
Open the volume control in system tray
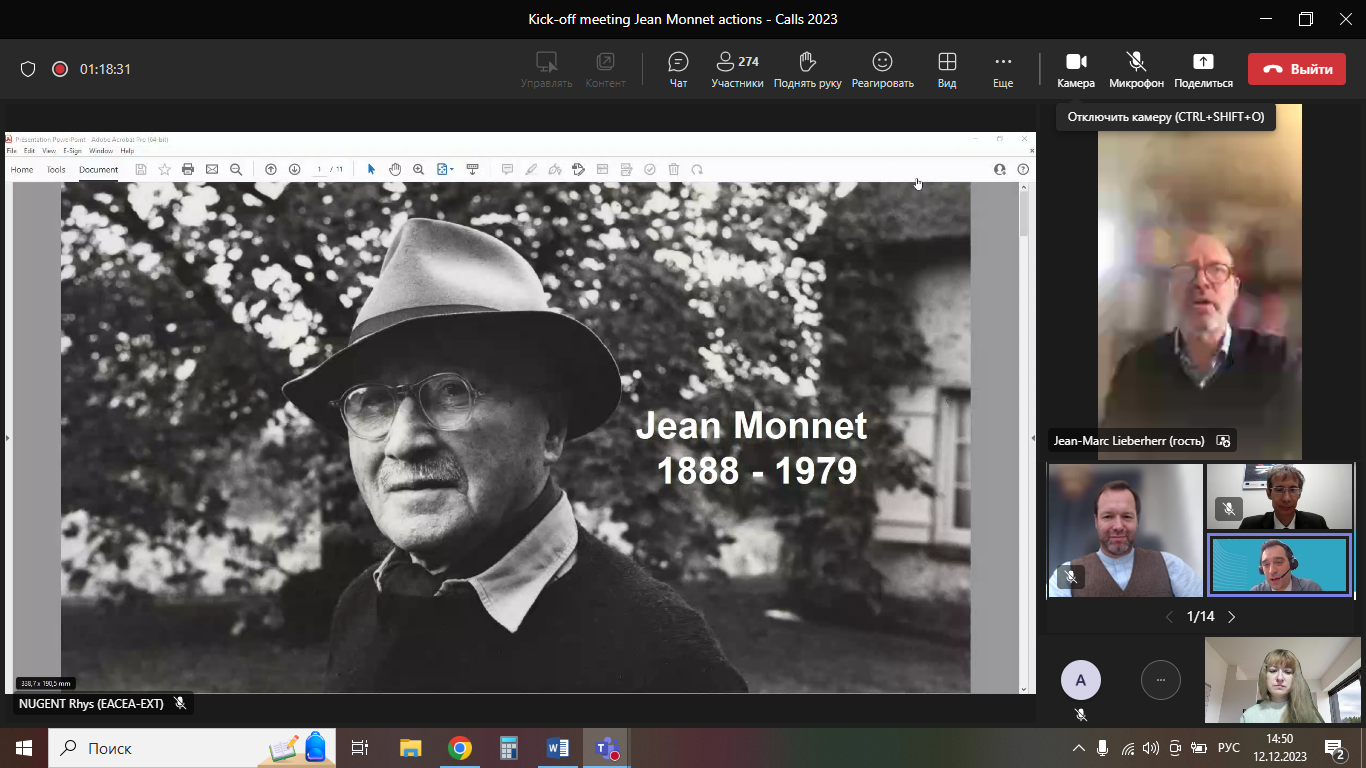point(1150,748)
